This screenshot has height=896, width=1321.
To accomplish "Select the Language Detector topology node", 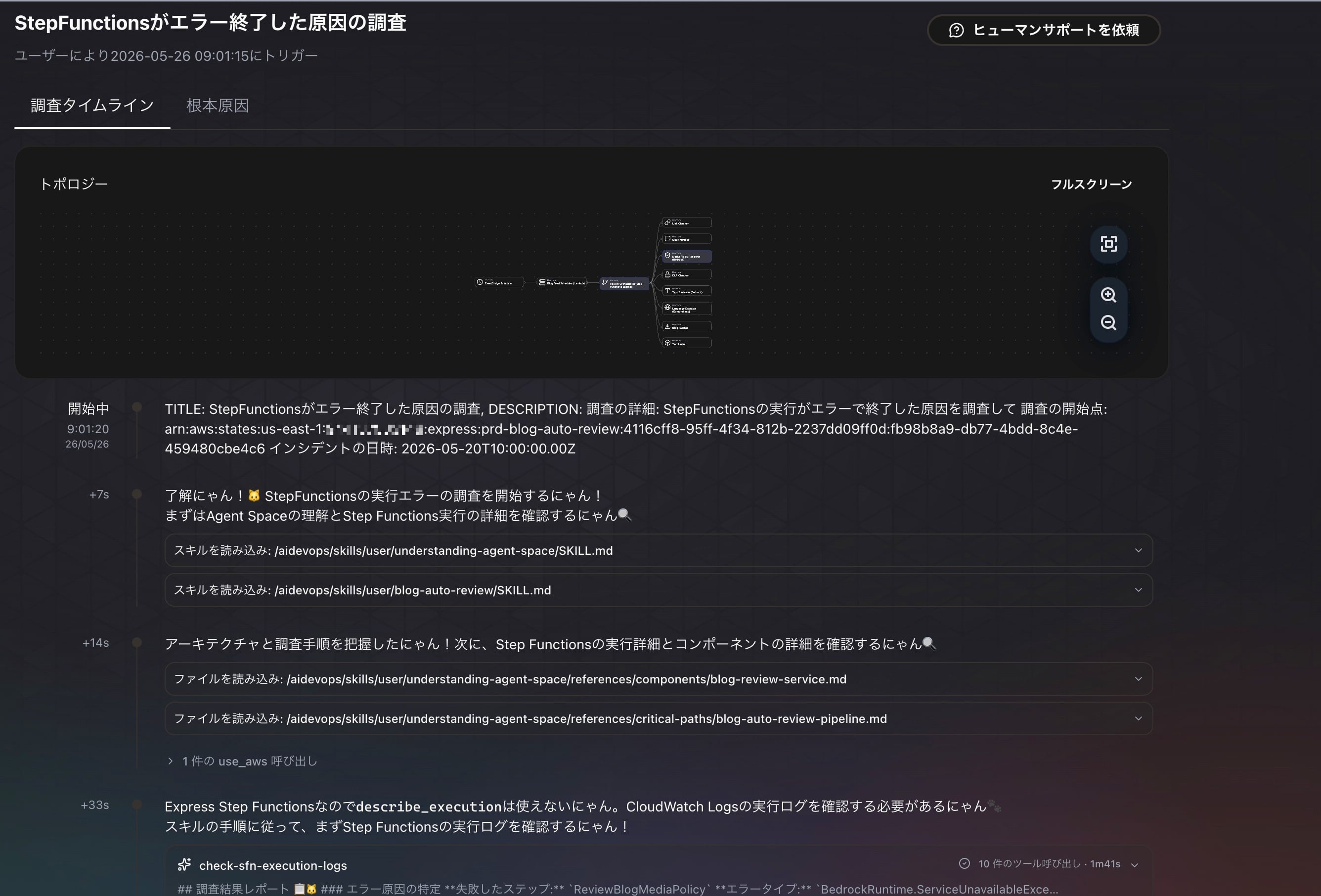I will click(687, 309).
